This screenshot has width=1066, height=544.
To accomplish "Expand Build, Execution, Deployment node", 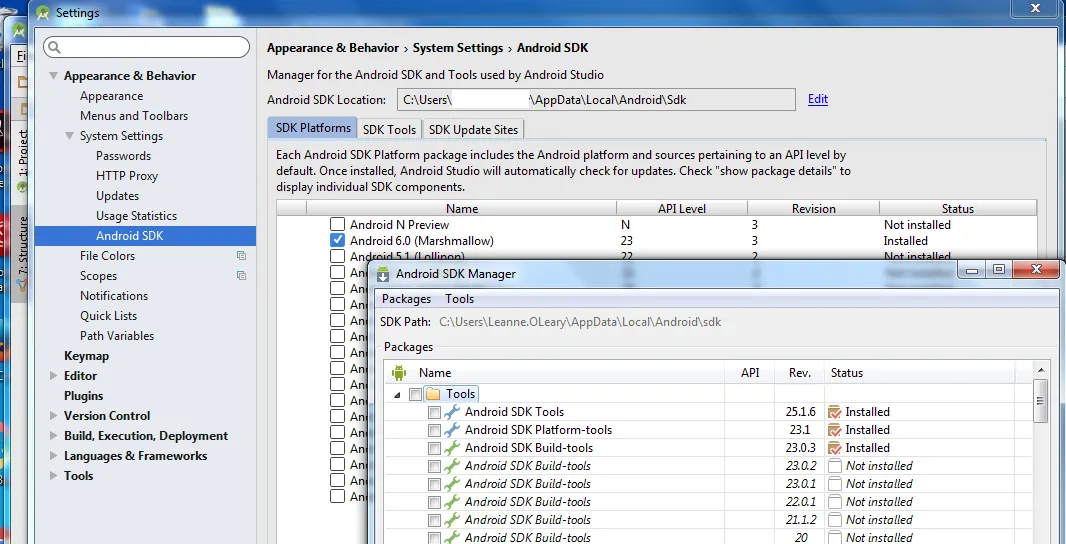I will pyautogui.click(x=54, y=435).
